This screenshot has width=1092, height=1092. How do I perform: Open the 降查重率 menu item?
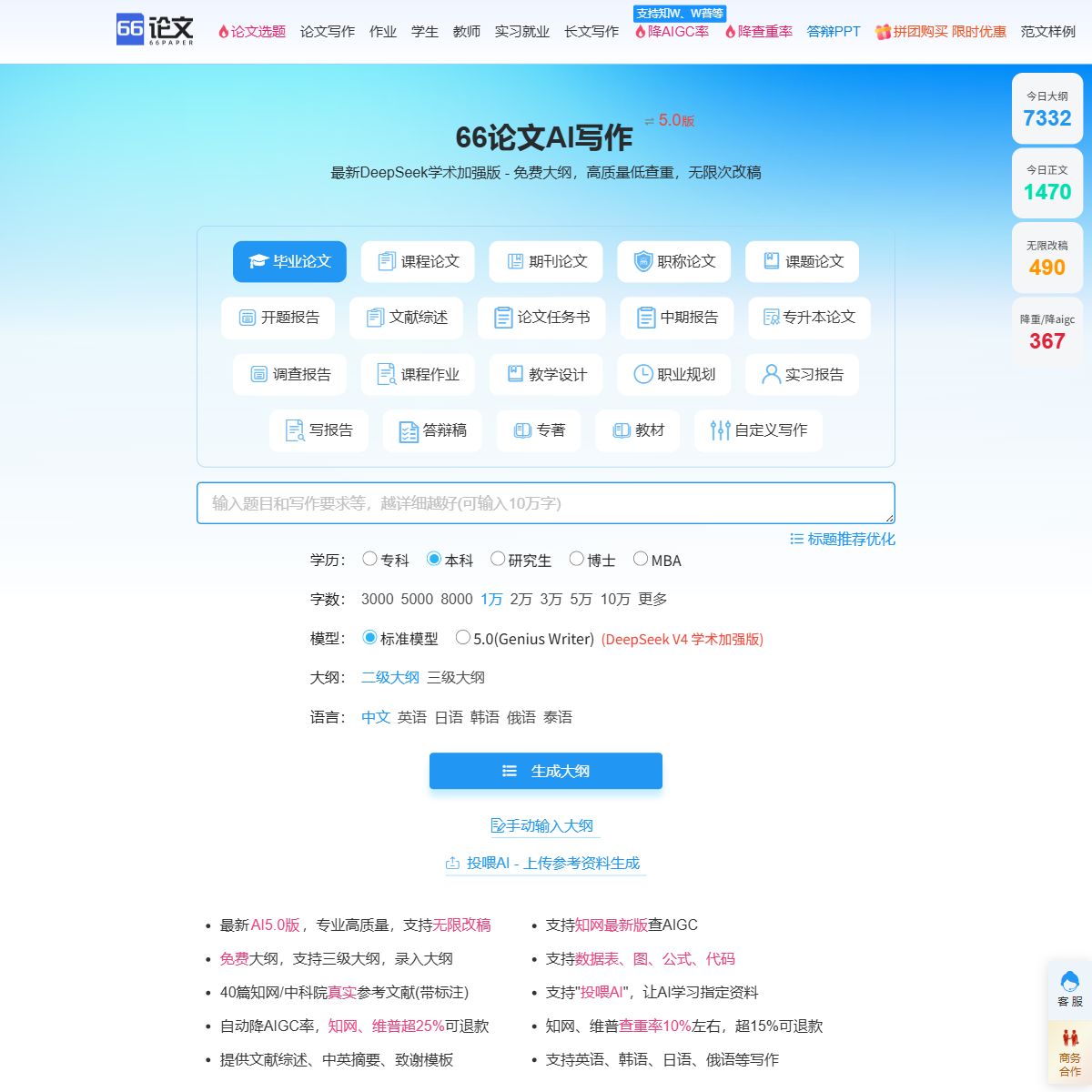pos(759,31)
